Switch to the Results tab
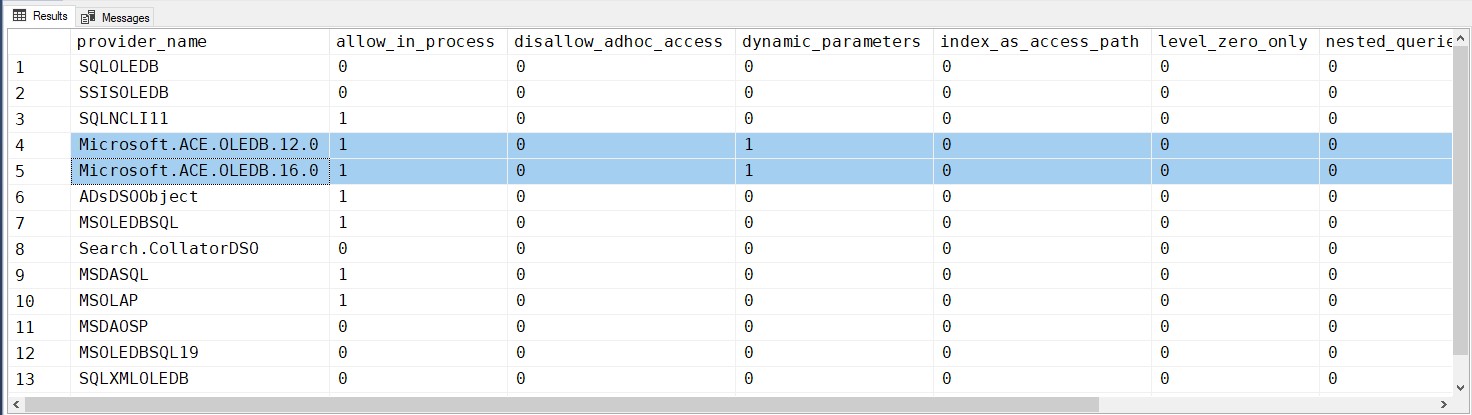1472x415 pixels. [x=40, y=16]
